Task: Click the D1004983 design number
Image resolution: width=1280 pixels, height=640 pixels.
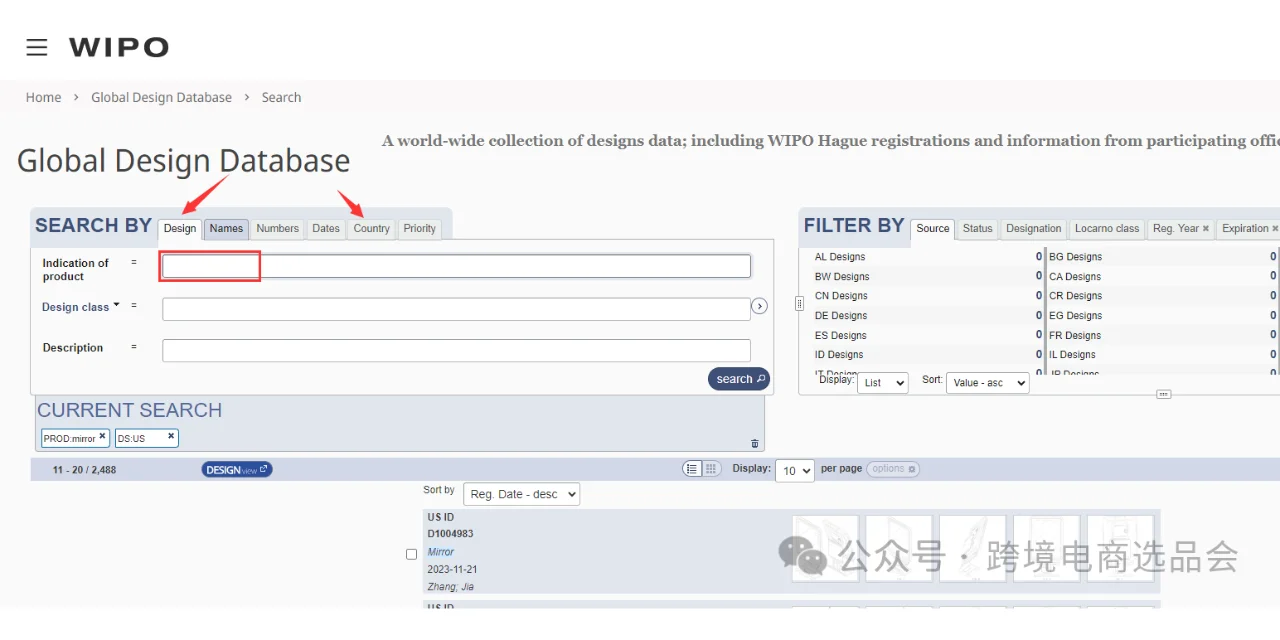Action: pos(450,534)
